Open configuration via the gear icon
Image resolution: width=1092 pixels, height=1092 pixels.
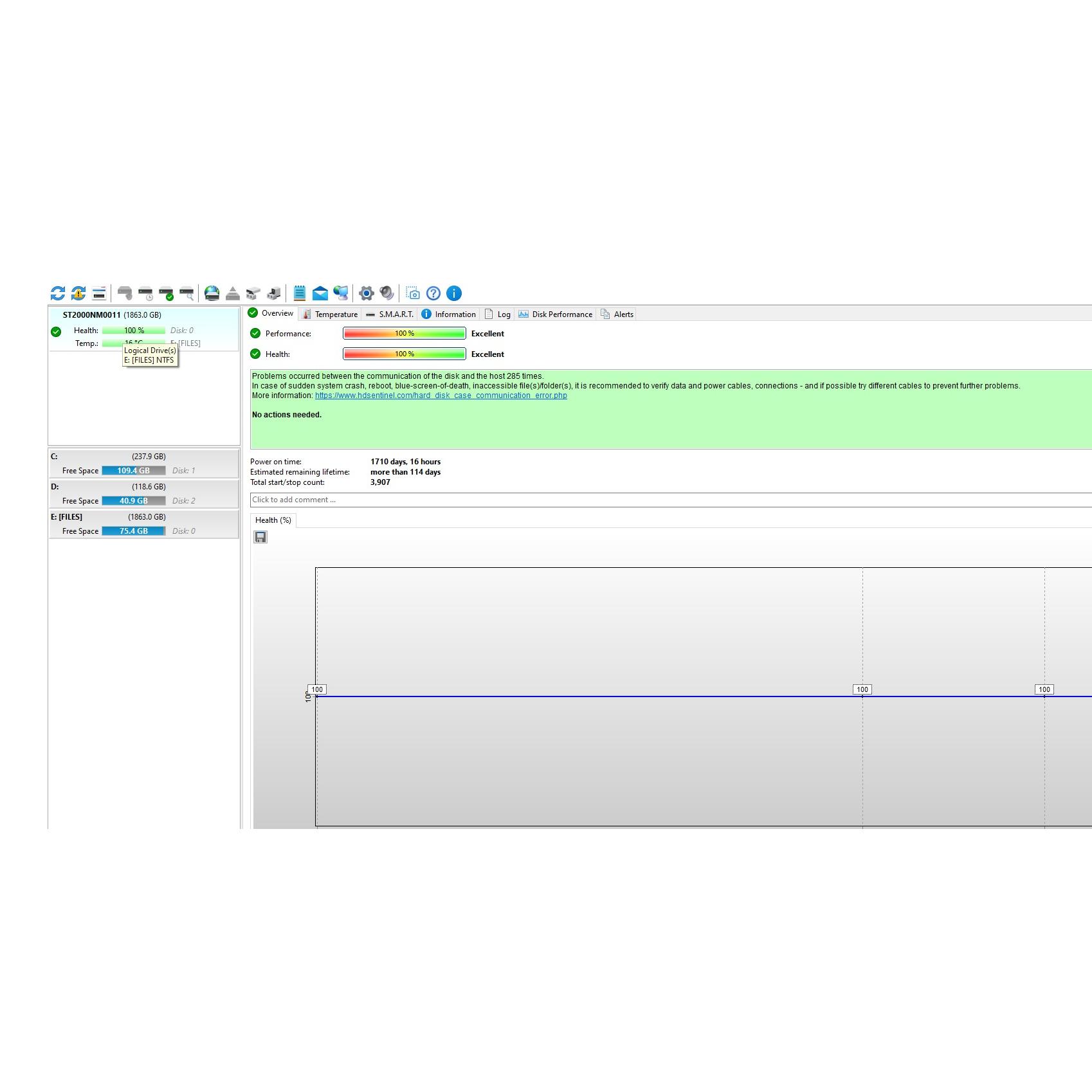(367, 293)
